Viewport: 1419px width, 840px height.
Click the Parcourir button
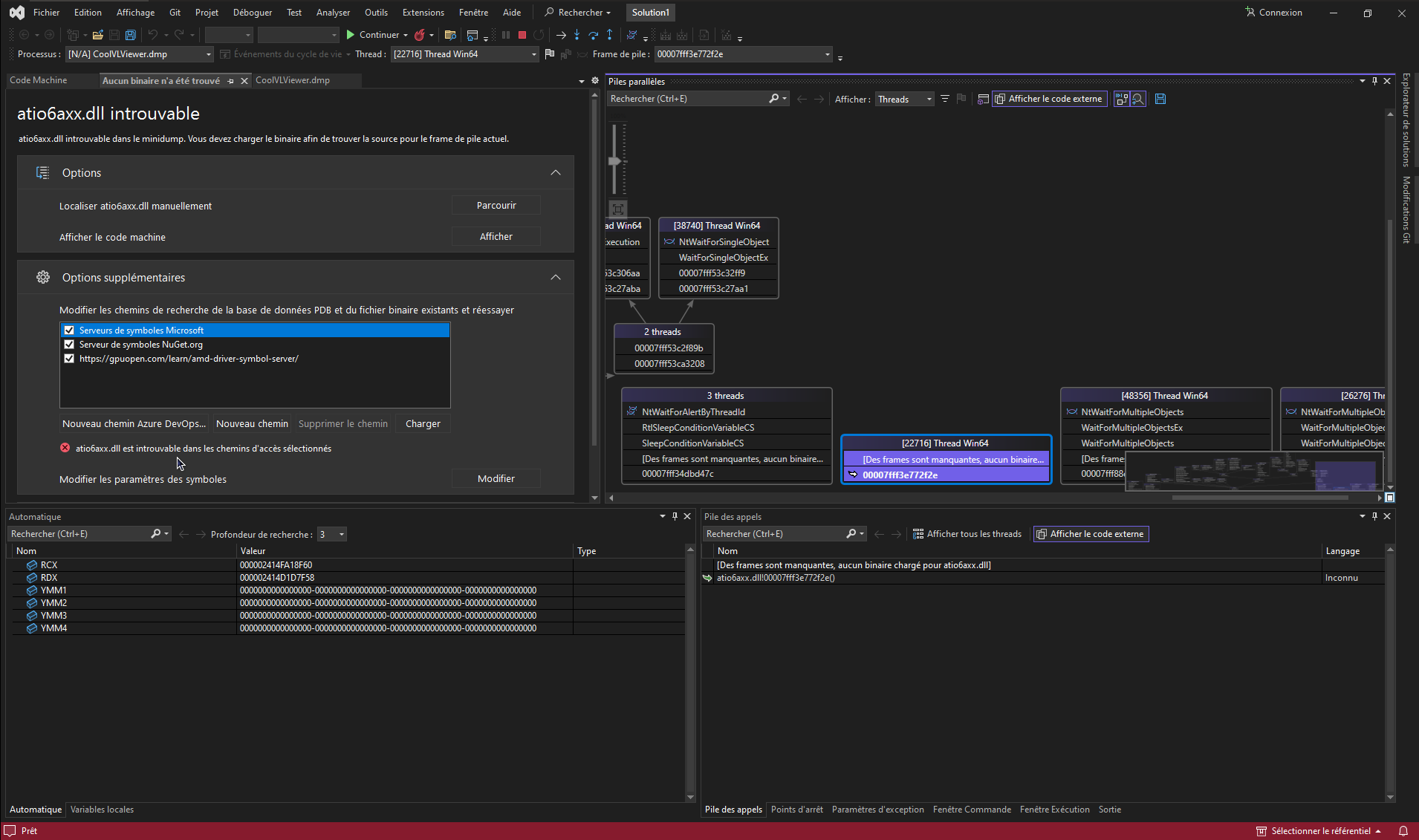pos(496,206)
